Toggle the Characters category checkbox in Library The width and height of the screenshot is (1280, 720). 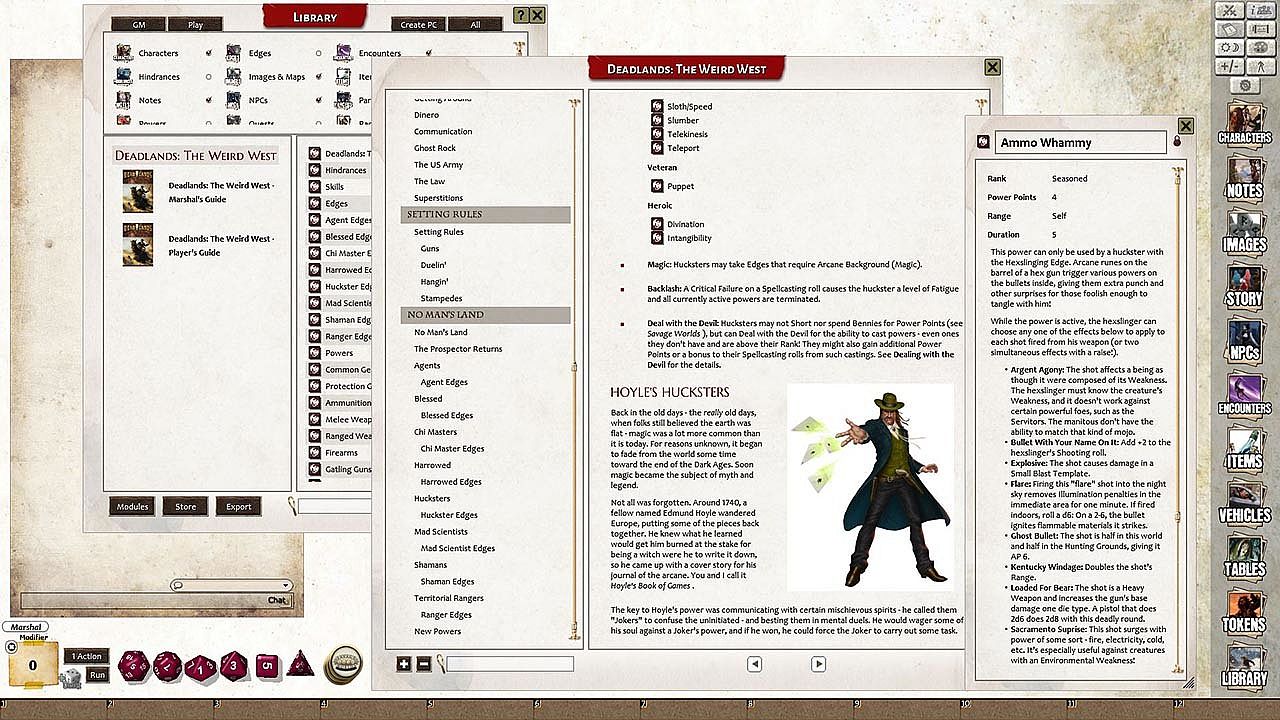[209, 53]
